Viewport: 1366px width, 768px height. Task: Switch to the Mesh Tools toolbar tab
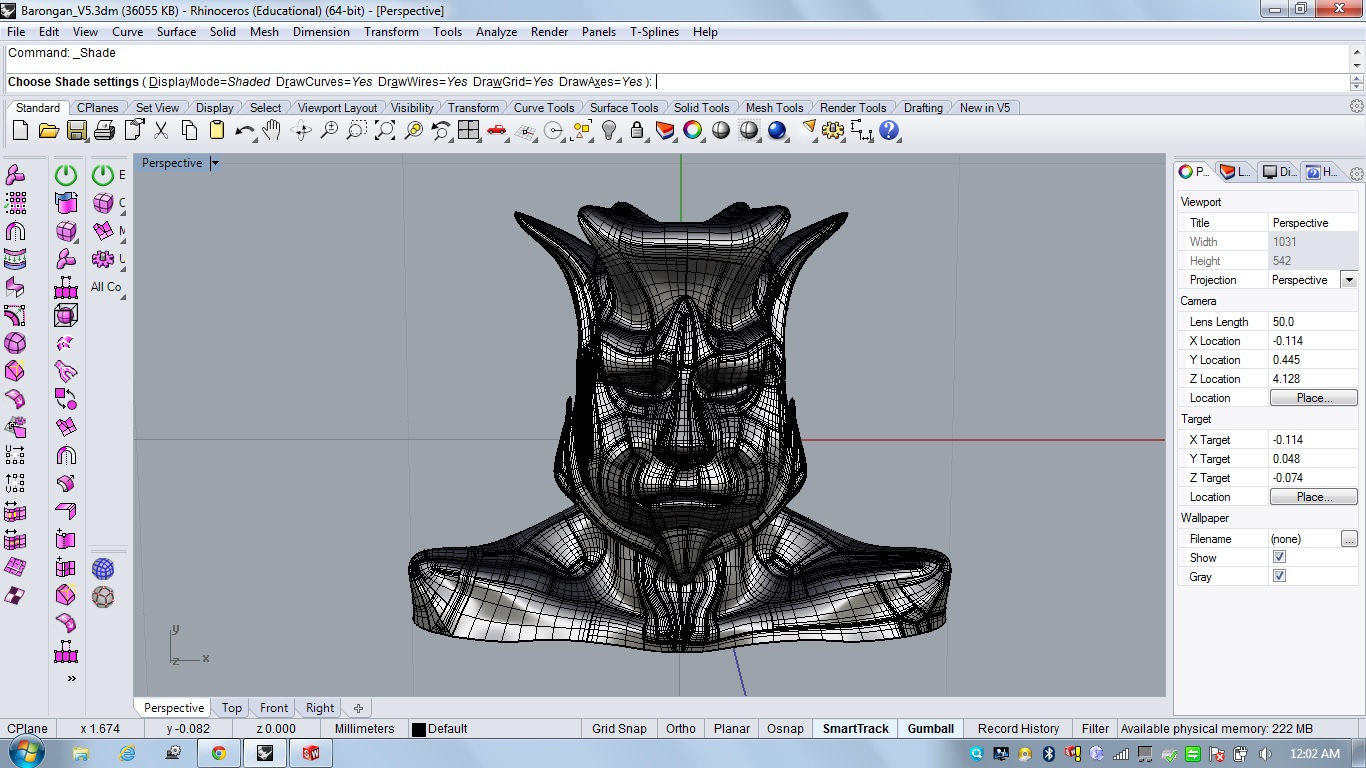[774, 108]
